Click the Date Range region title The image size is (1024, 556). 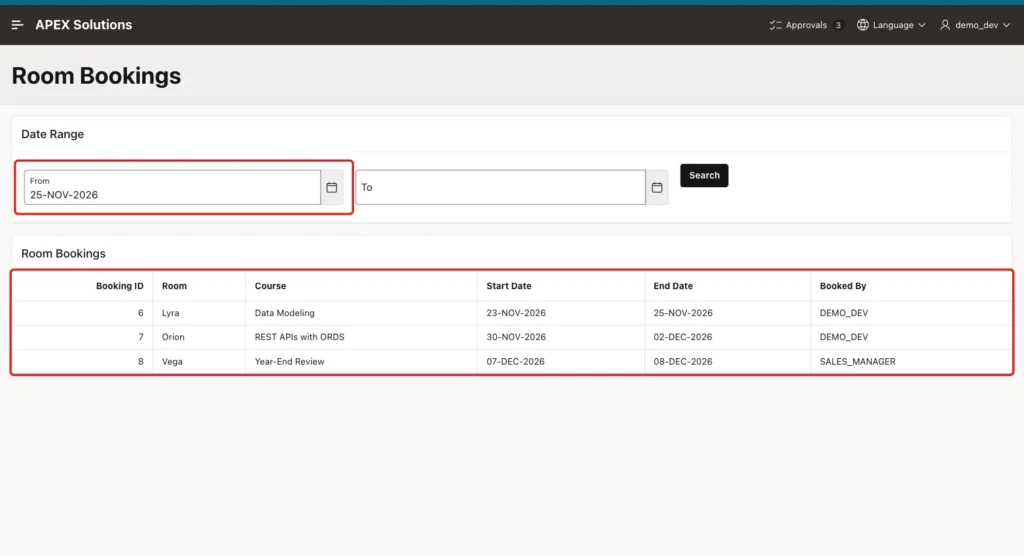(x=52, y=134)
